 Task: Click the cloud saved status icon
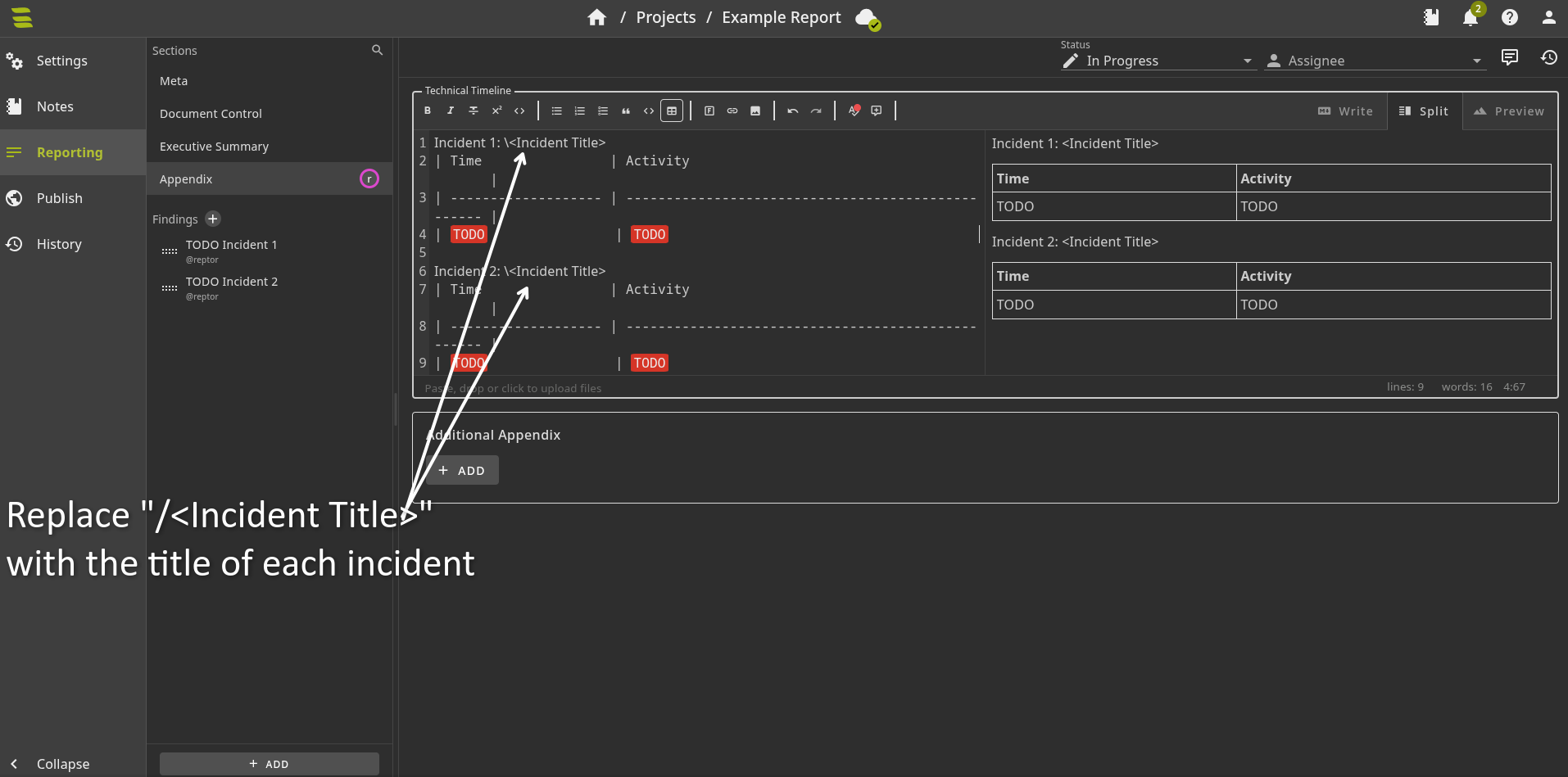pos(867,18)
